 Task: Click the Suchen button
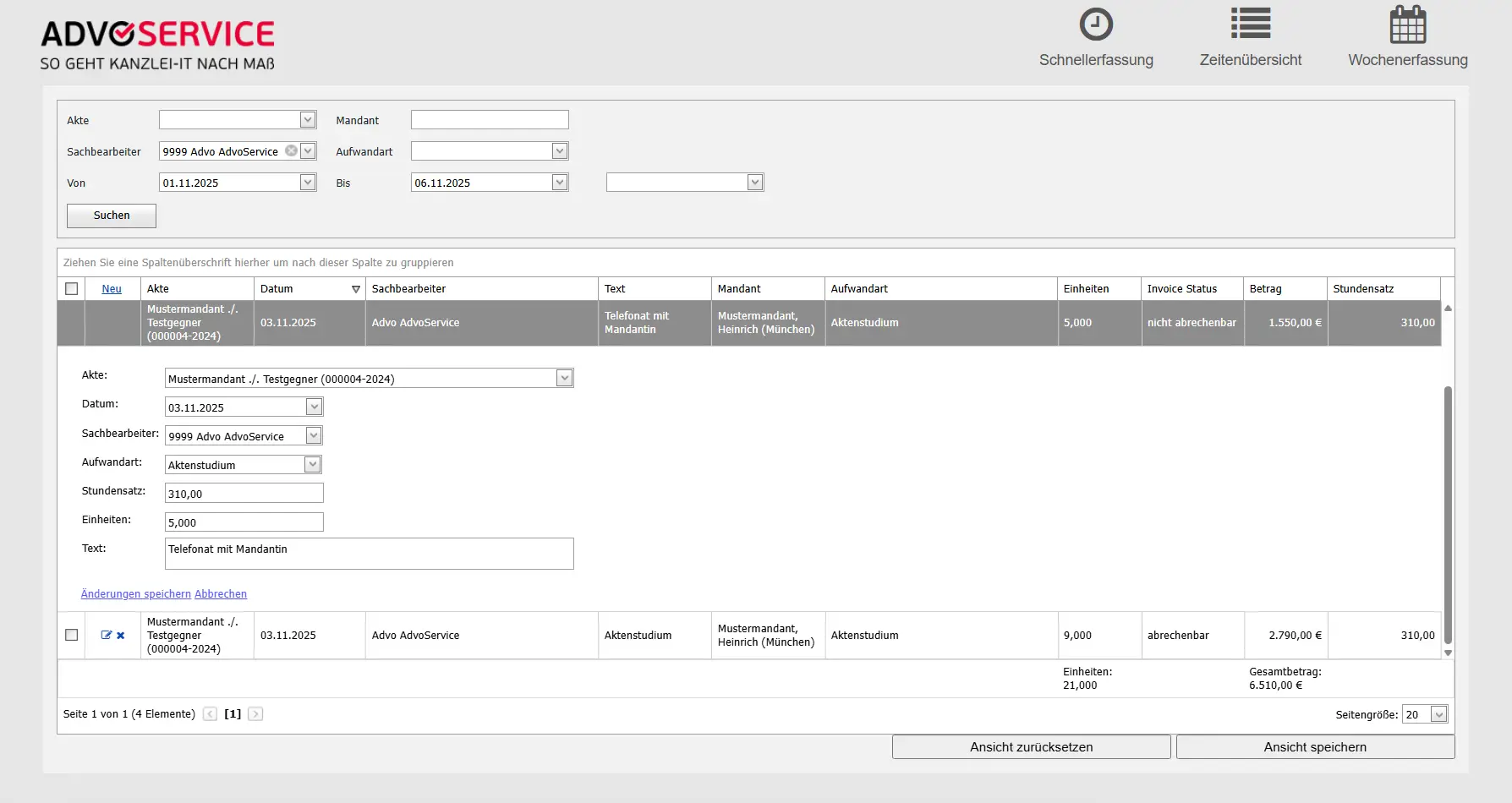[111, 216]
